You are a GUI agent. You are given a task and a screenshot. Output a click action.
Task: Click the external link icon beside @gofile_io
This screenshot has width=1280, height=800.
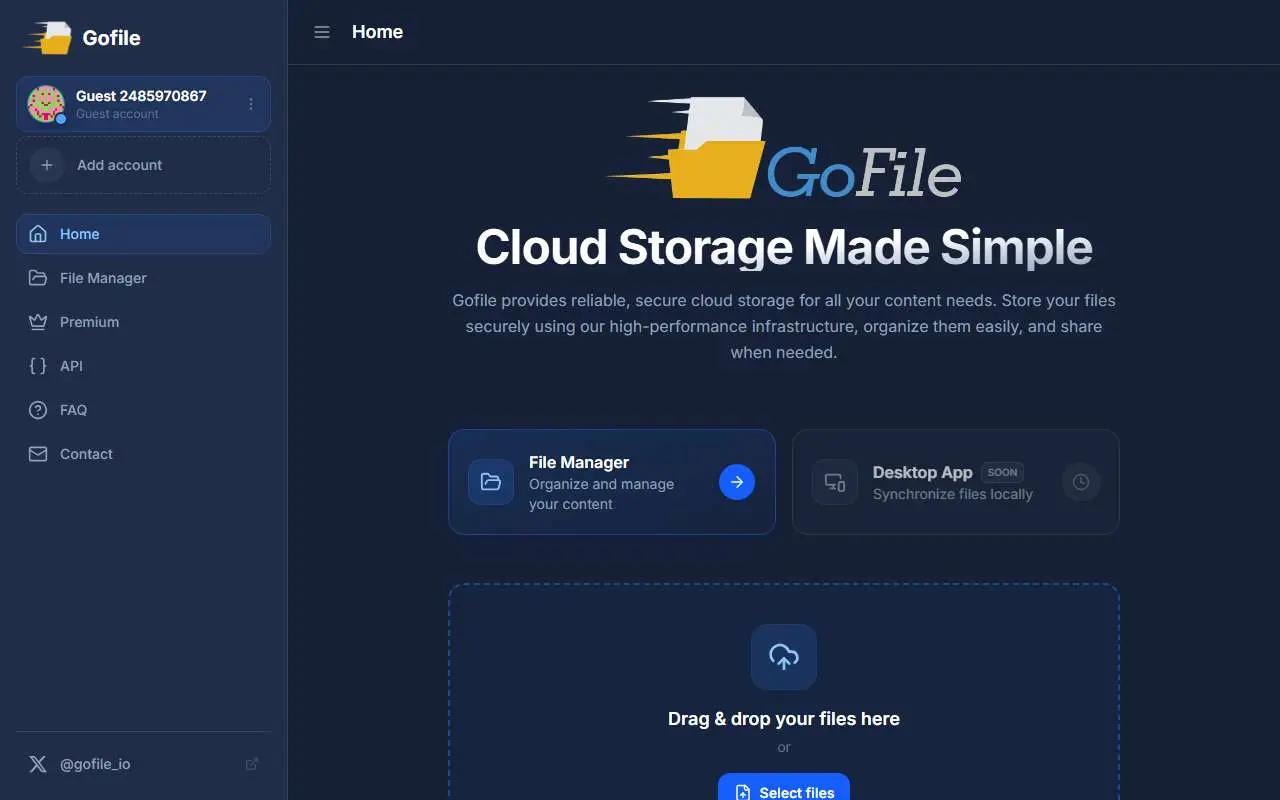(252, 764)
